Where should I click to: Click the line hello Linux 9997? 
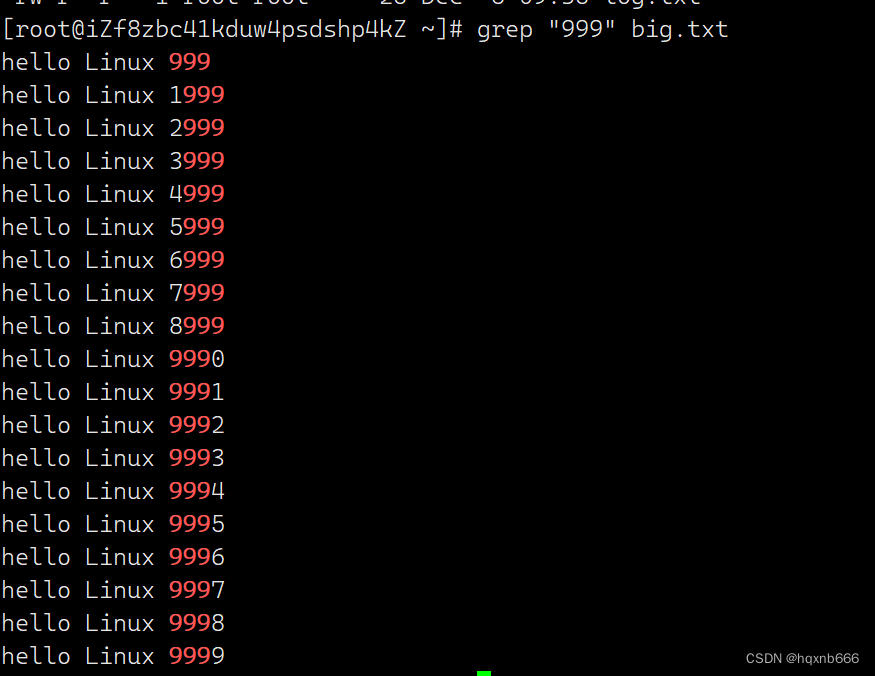(113, 589)
